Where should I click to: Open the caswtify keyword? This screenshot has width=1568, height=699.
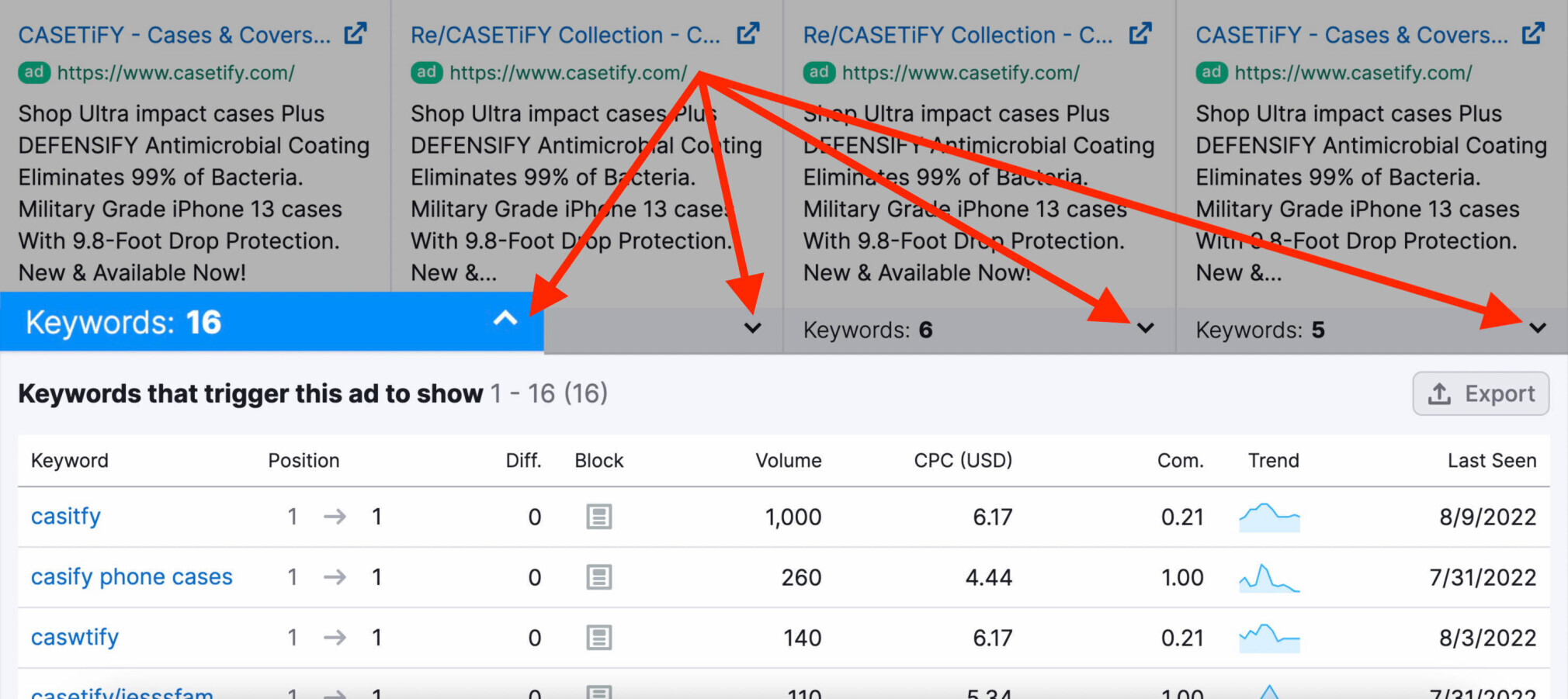[x=75, y=637]
